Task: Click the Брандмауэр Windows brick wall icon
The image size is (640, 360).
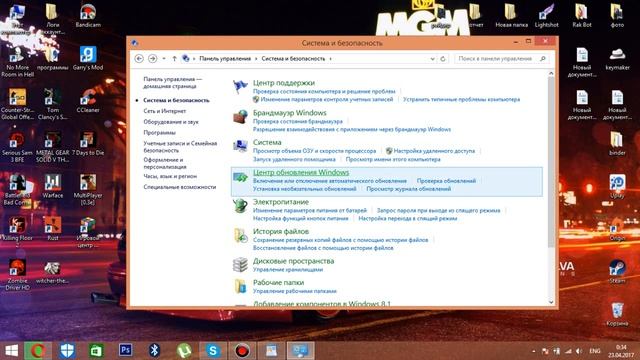Action: pyautogui.click(x=240, y=117)
